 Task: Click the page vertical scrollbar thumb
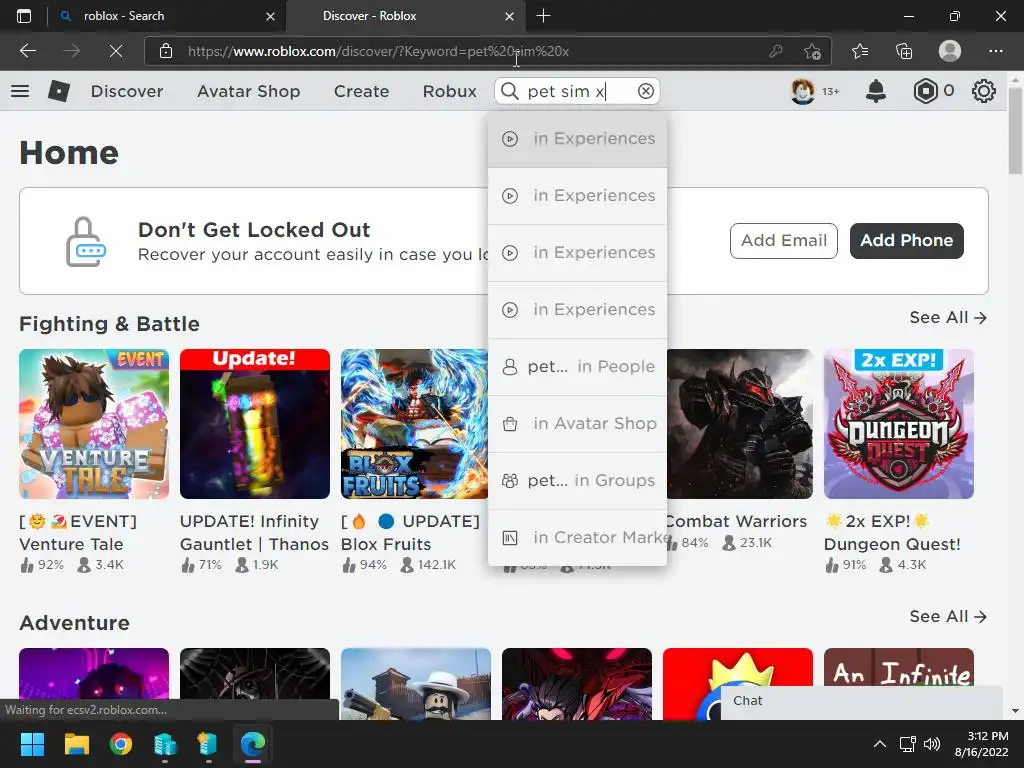(1015, 131)
